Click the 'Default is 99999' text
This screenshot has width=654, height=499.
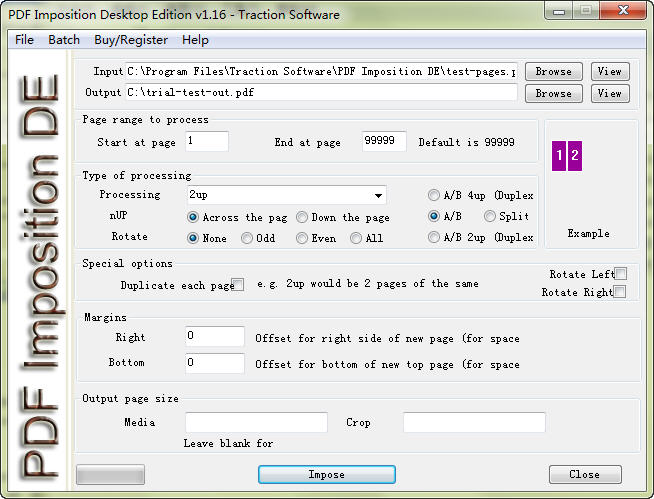[466, 142]
